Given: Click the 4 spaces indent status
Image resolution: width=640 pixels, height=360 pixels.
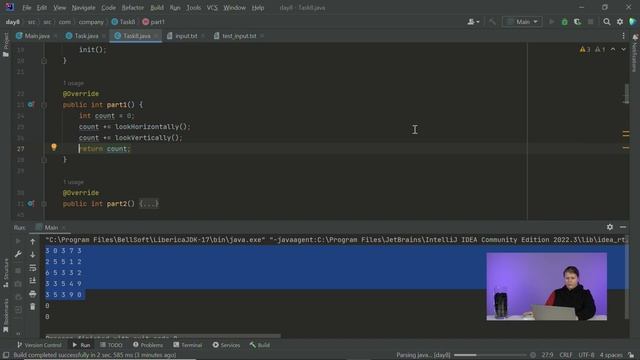Looking at the screenshot, I should (611, 355).
